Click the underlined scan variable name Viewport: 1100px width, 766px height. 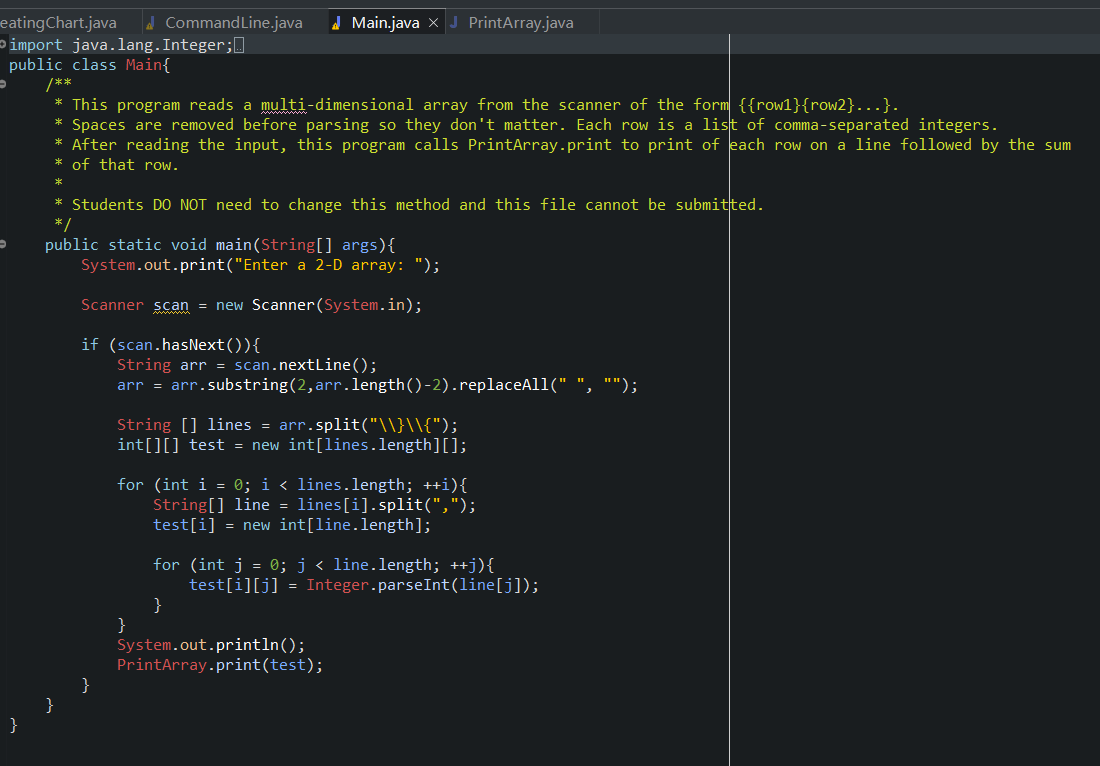pyautogui.click(x=170, y=304)
